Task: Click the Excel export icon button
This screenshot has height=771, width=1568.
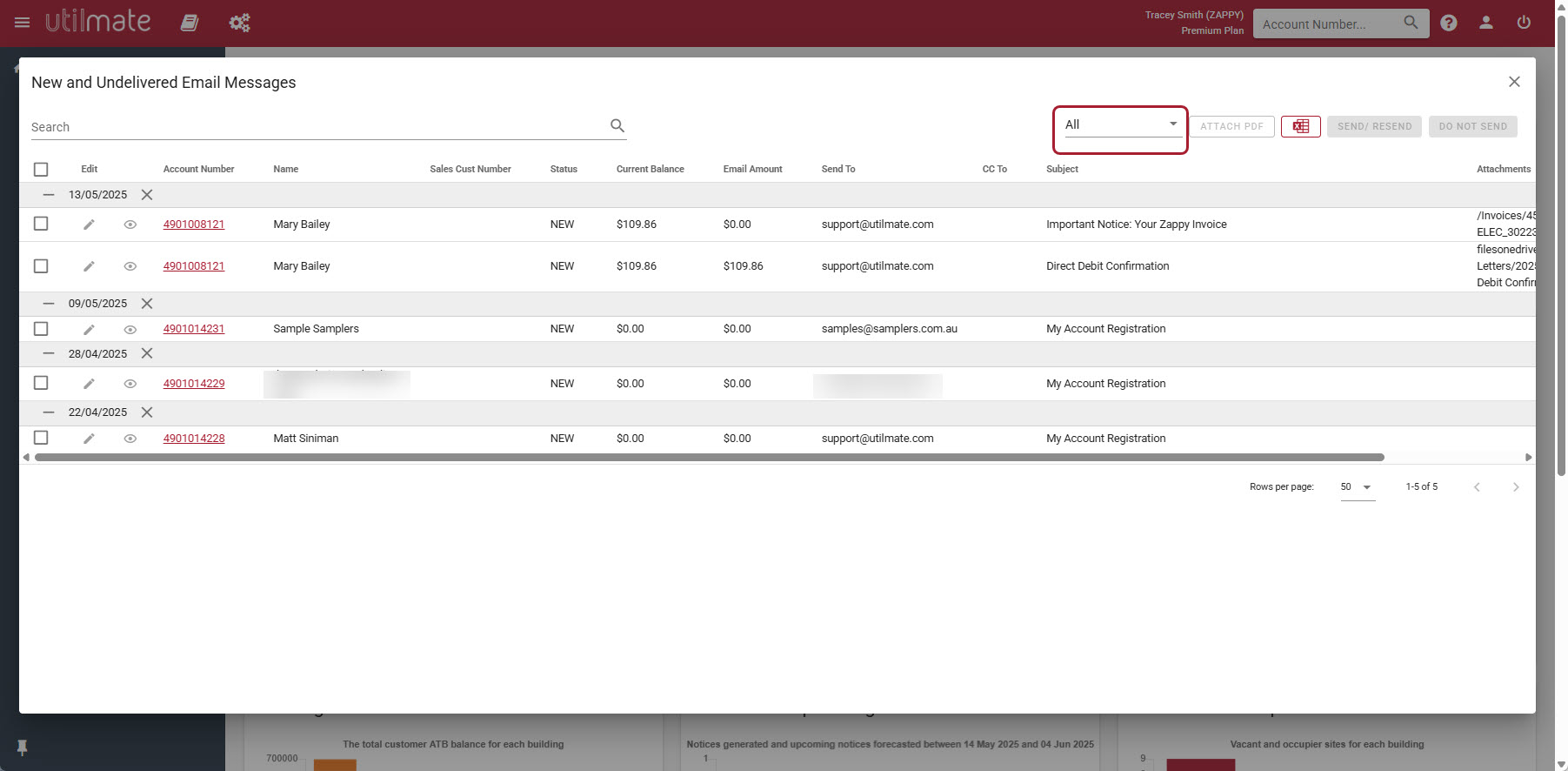Action: (1300, 126)
